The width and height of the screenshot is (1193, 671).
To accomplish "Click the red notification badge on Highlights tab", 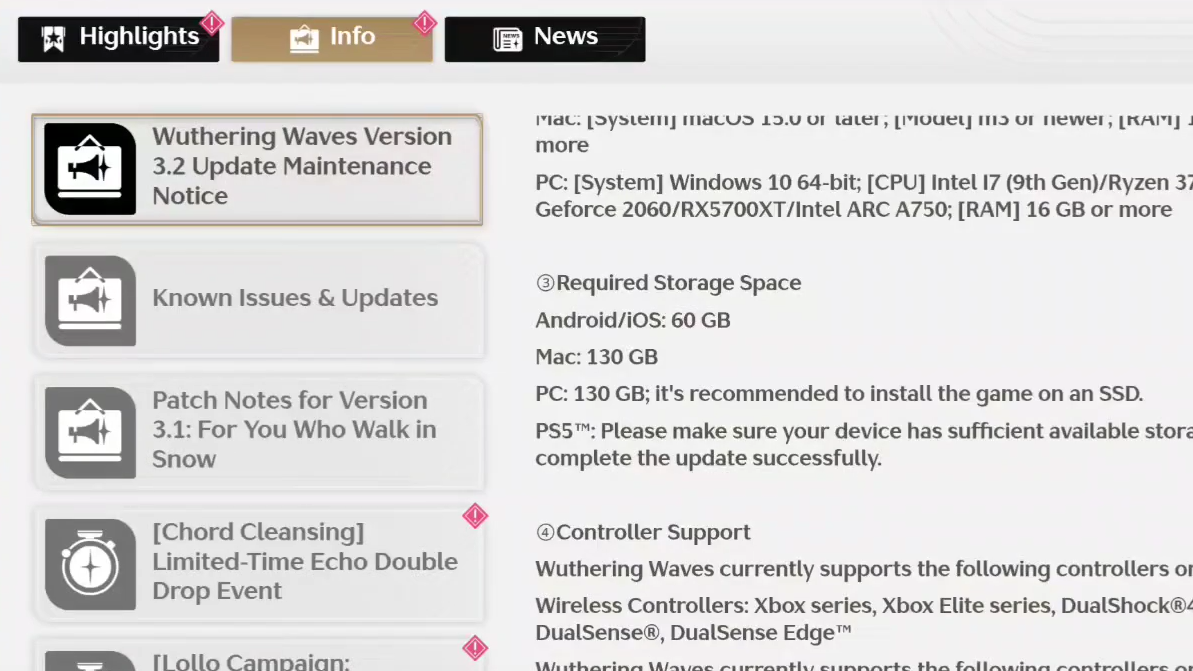I will pyautogui.click(x=212, y=22).
